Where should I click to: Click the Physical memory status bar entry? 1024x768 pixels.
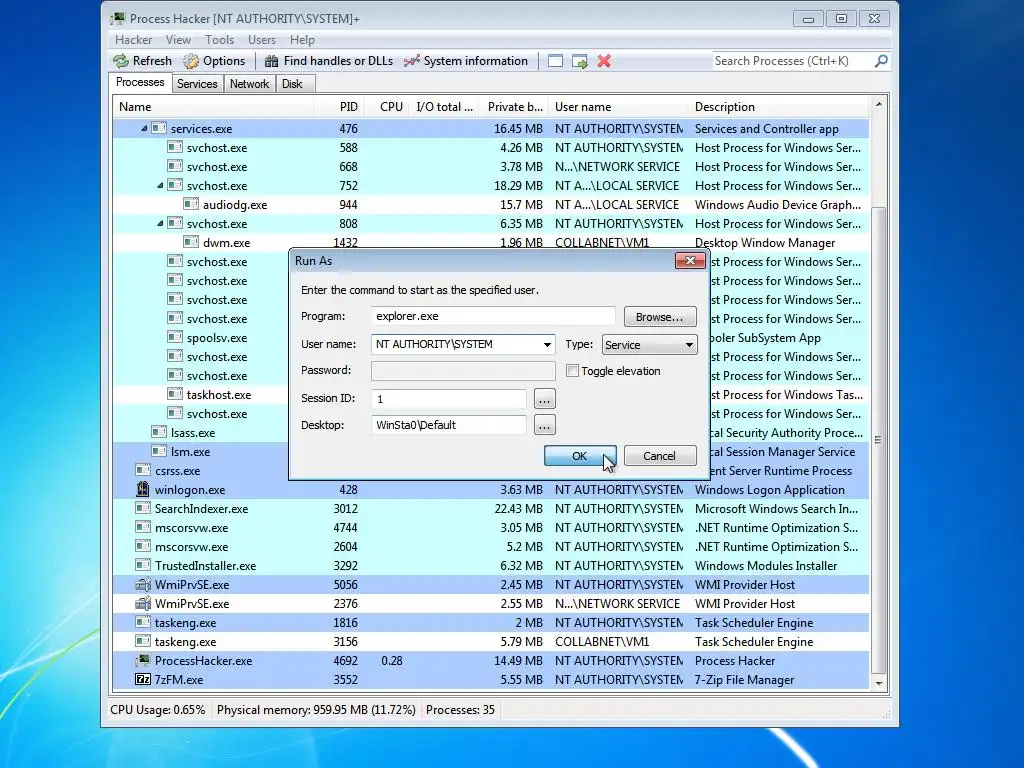[x=316, y=710]
